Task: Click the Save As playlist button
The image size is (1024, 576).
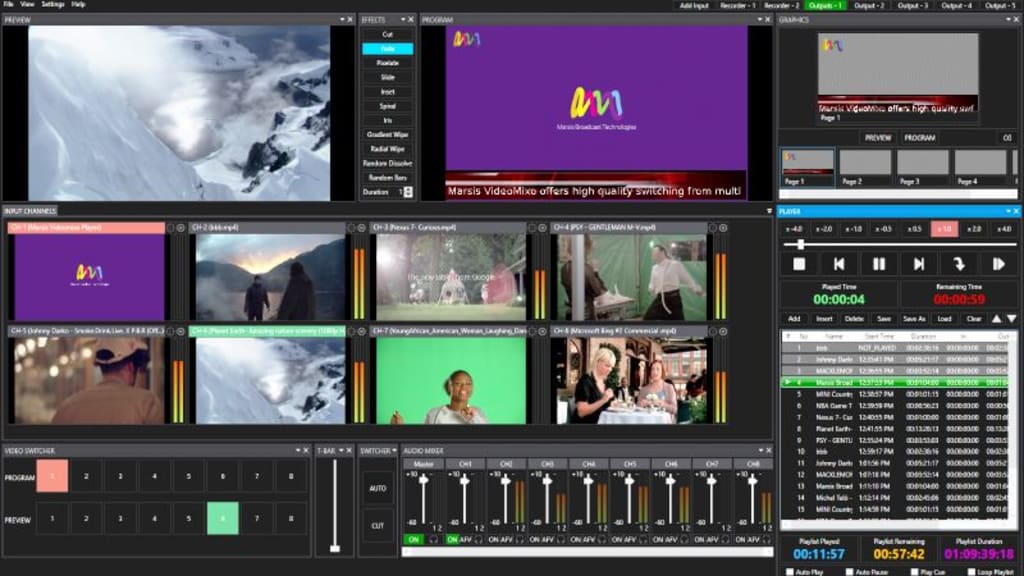Action: [914, 318]
